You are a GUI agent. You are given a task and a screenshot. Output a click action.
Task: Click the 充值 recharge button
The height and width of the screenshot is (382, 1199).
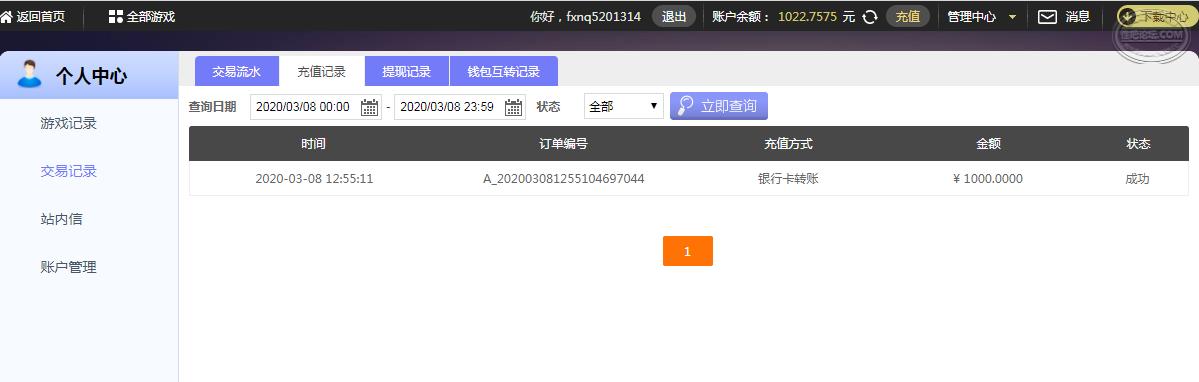(908, 17)
